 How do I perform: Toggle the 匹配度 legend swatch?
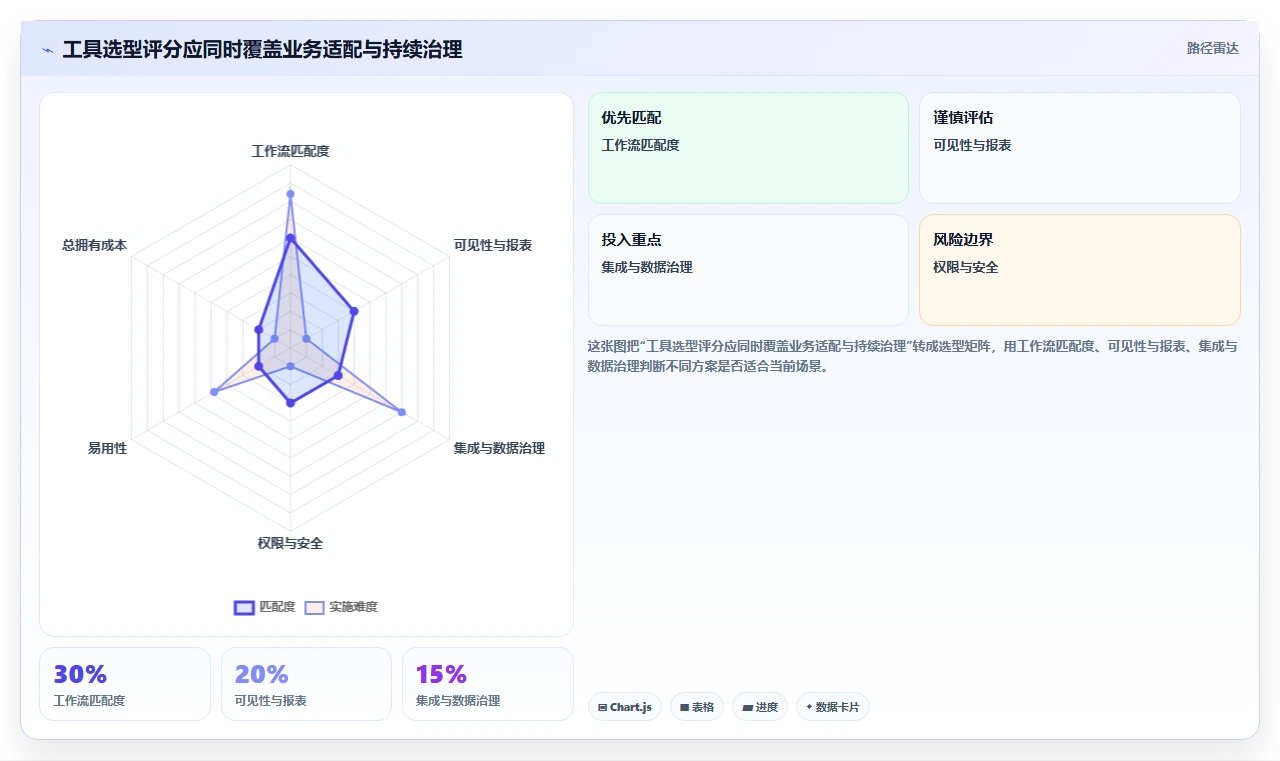pos(244,607)
